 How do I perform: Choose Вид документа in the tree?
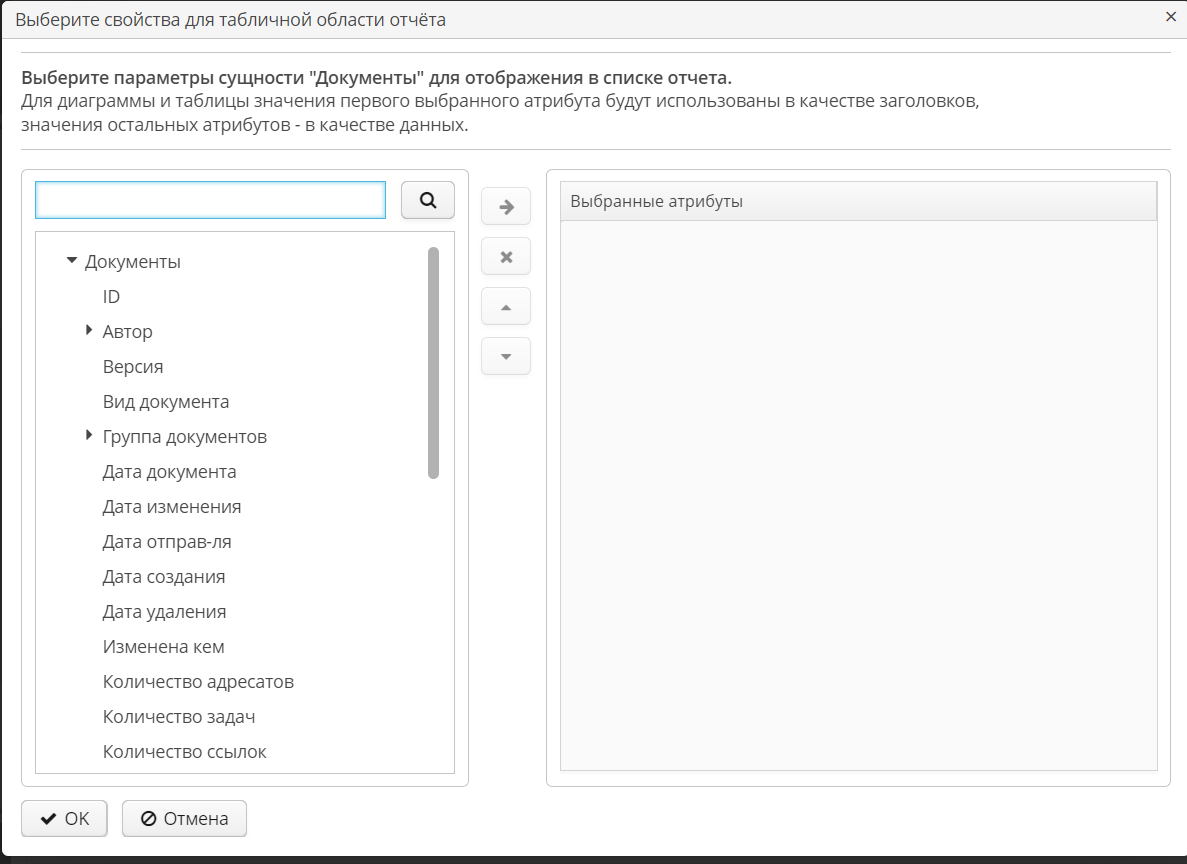pos(166,402)
